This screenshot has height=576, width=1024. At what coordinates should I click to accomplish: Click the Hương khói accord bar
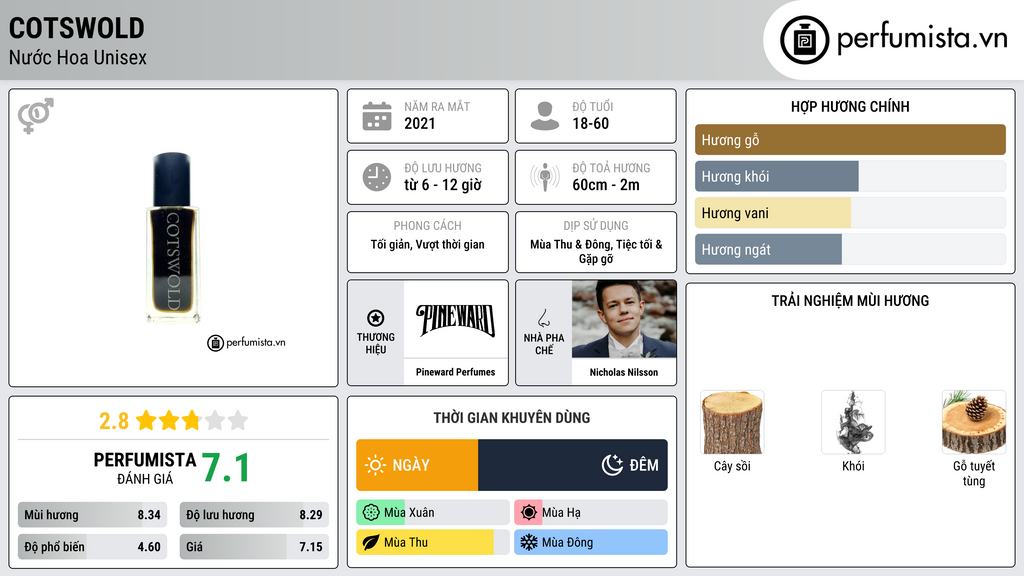tap(850, 176)
